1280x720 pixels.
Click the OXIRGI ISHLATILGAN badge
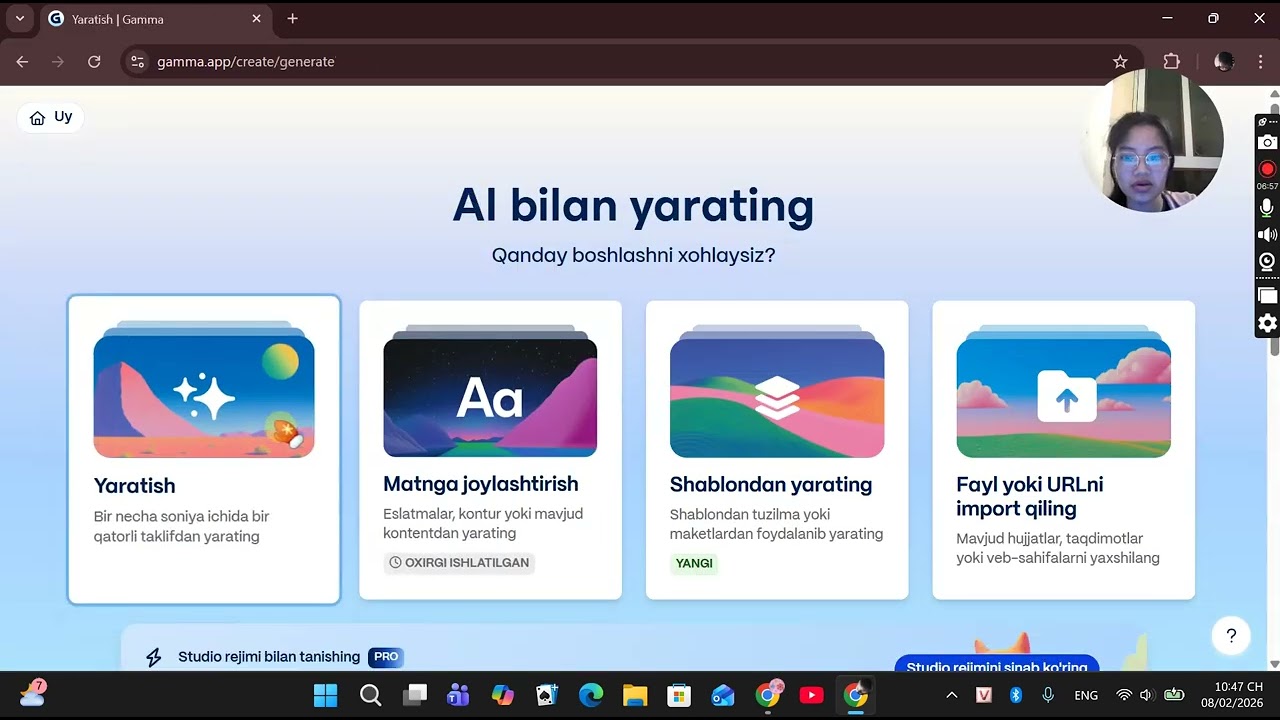459,563
